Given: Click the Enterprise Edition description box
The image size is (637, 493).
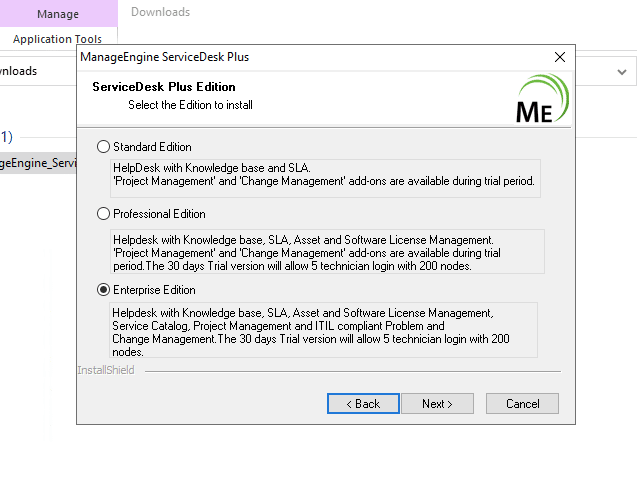Looking at the screenshot, I should coord(323,330).
